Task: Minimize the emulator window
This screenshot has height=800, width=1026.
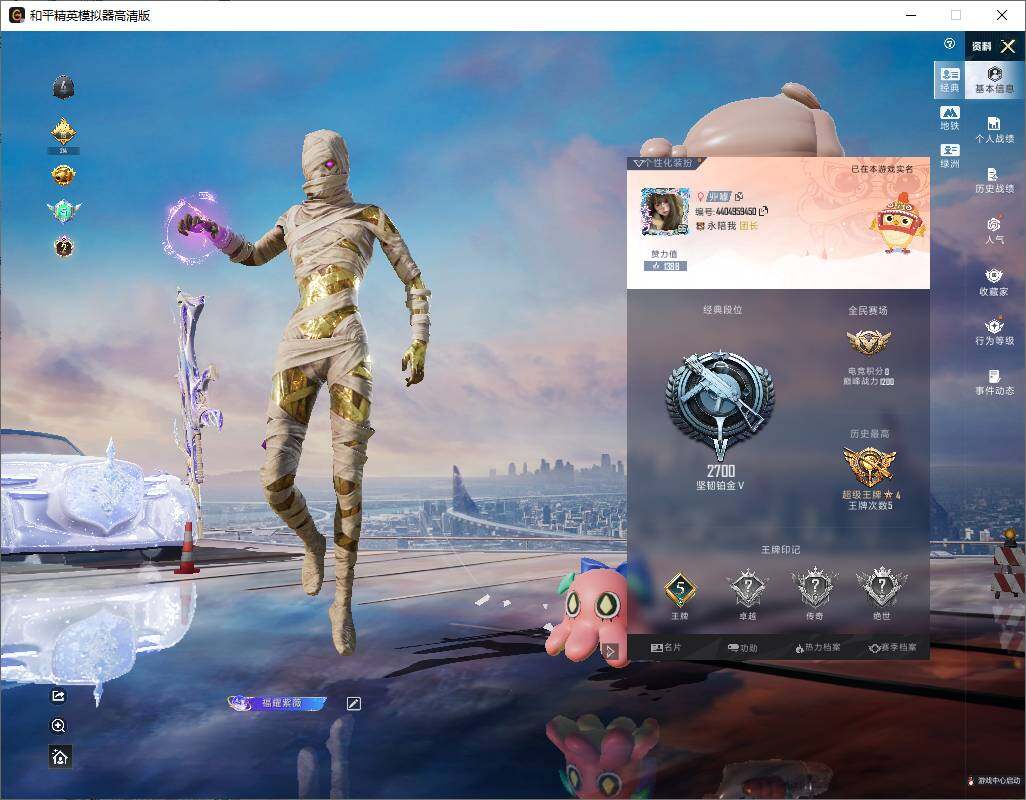Action: [x=912, y=15]
